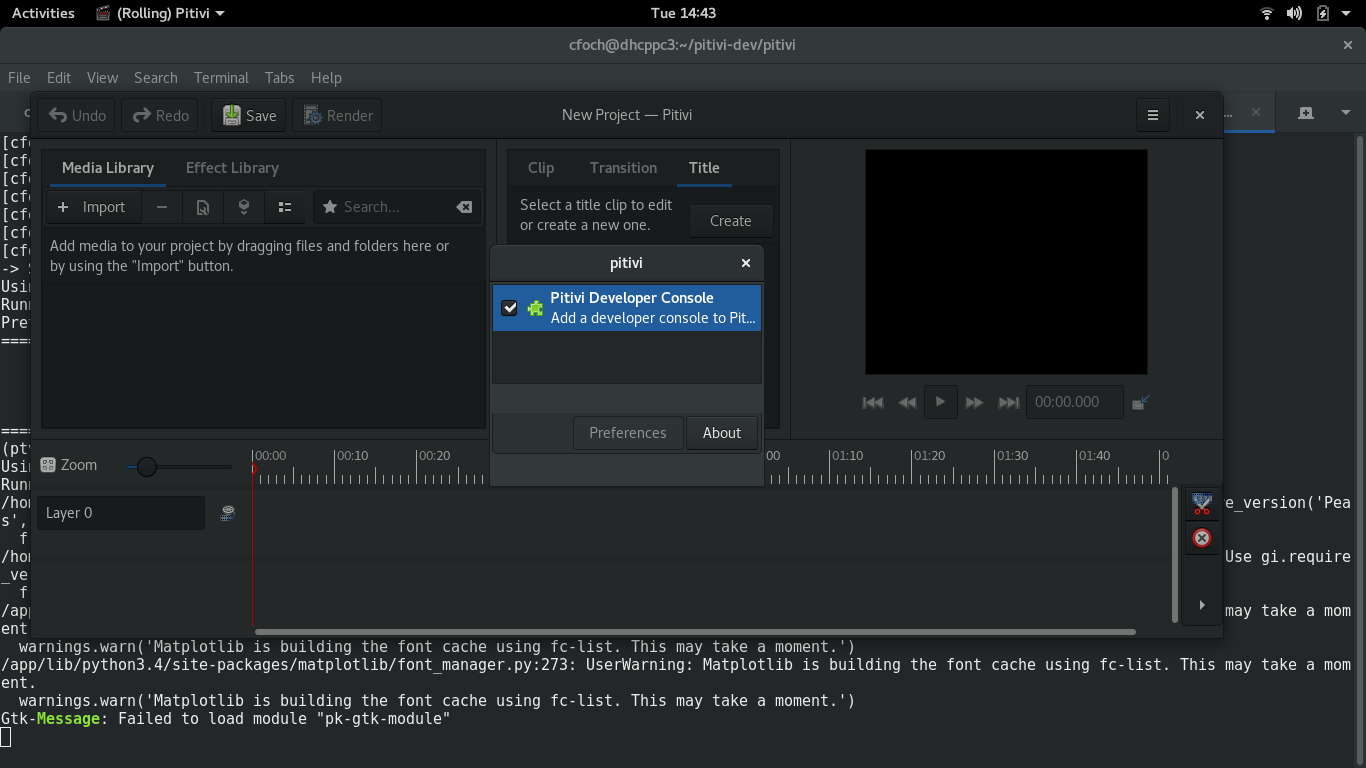Expand terminal tab list dropdown arrow
The height and width of the screenshot is (768, 1366).
pos(1347,113)
